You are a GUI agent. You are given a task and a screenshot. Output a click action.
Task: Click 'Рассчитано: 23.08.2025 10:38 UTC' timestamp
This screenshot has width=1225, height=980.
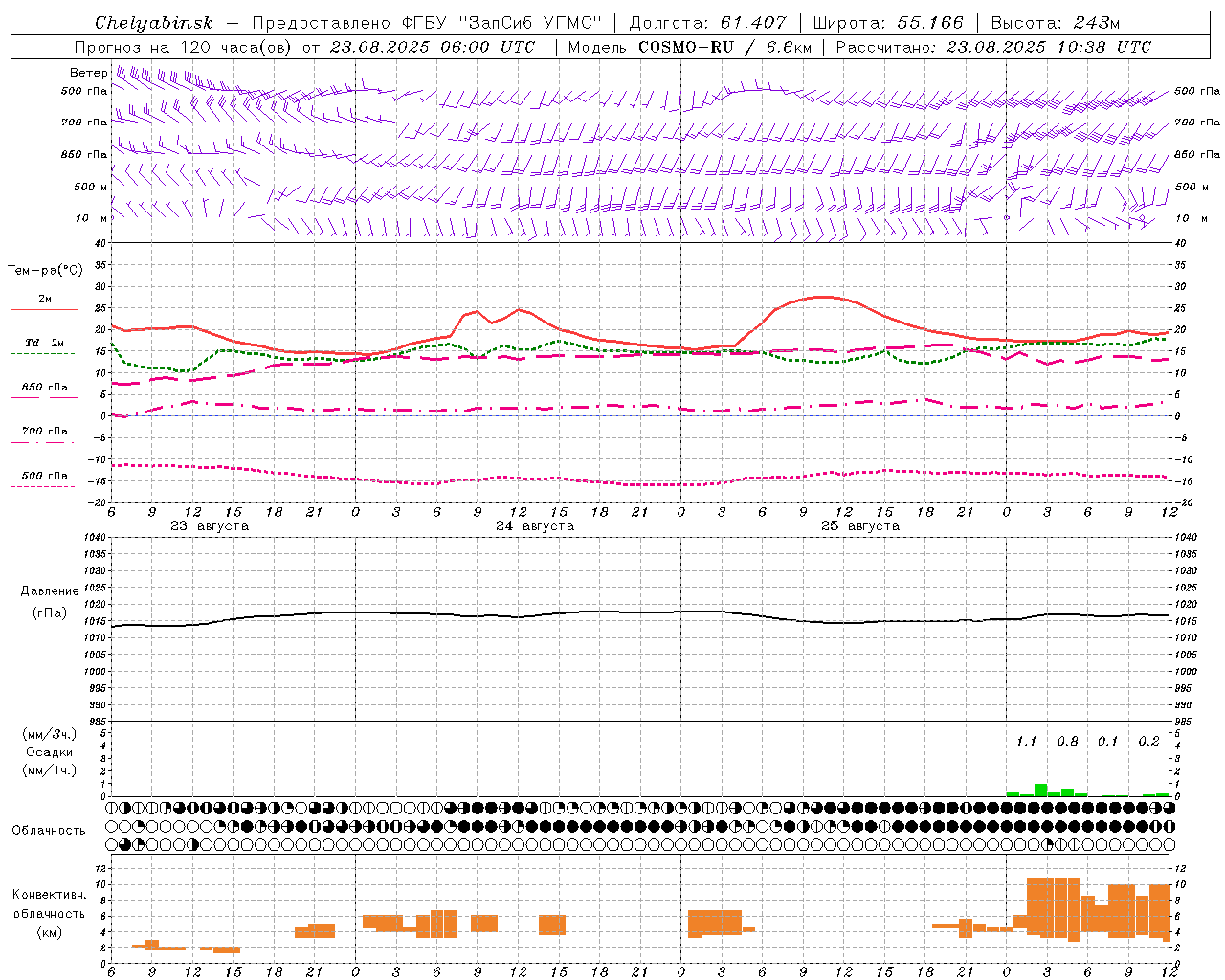tap(993, 47)
